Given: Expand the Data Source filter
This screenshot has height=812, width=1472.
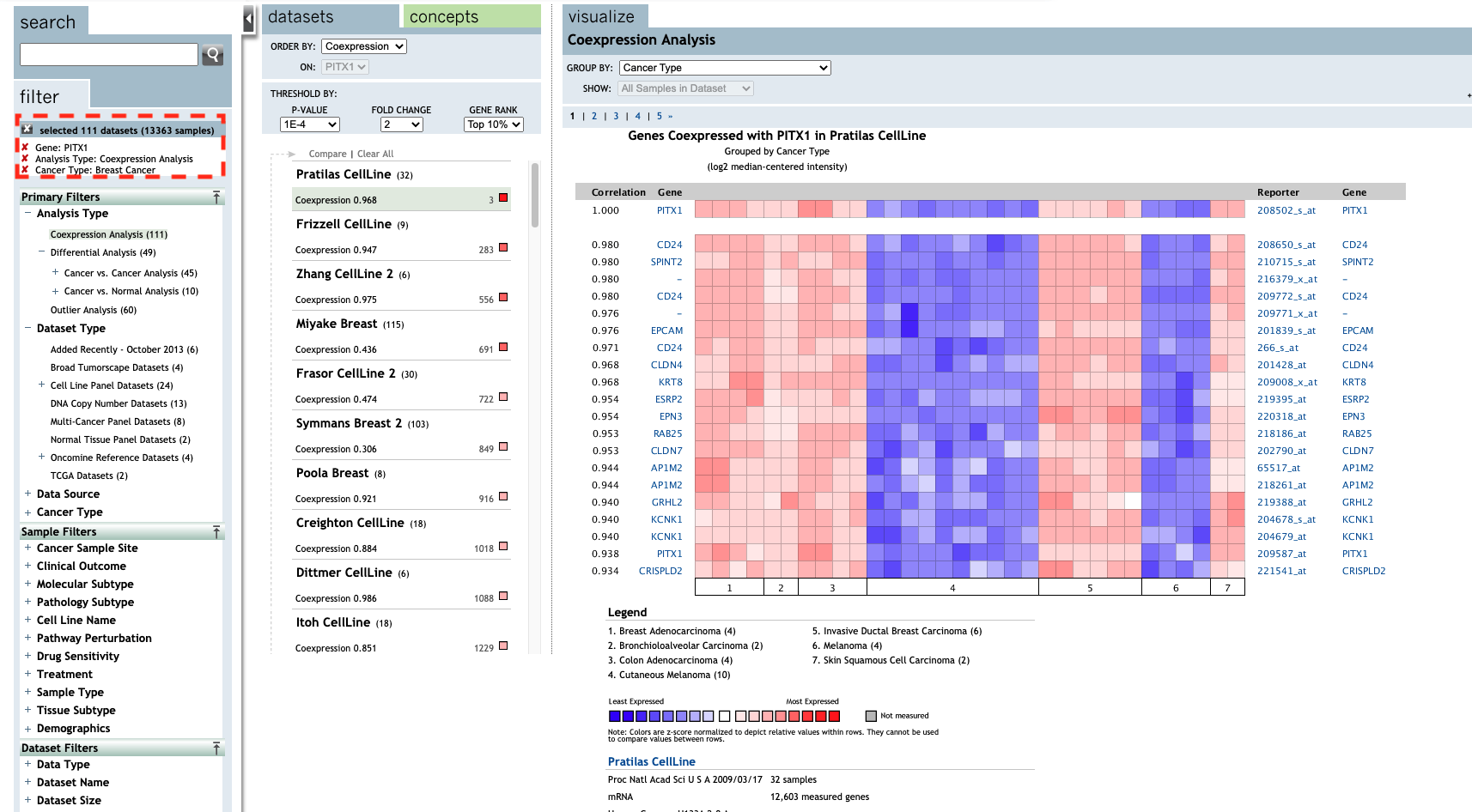Looking at the screenshot, I should (x=27, y=494).
